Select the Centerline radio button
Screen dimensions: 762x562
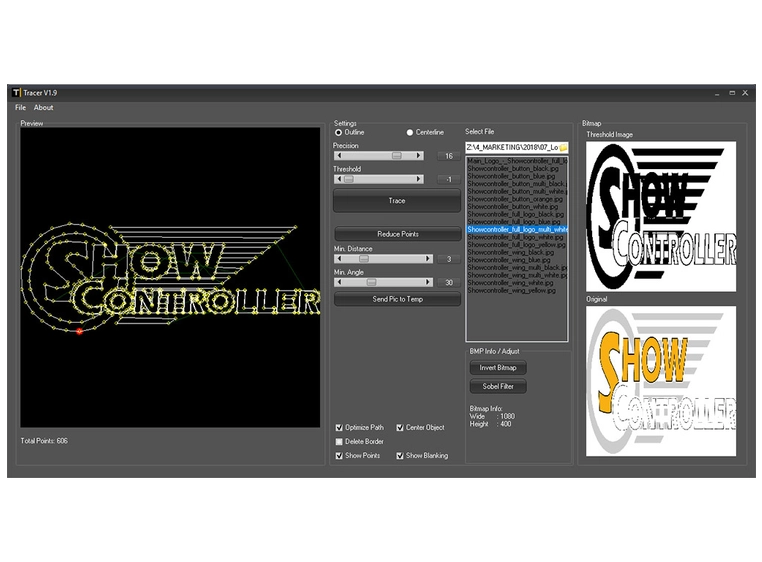[410, 132]
